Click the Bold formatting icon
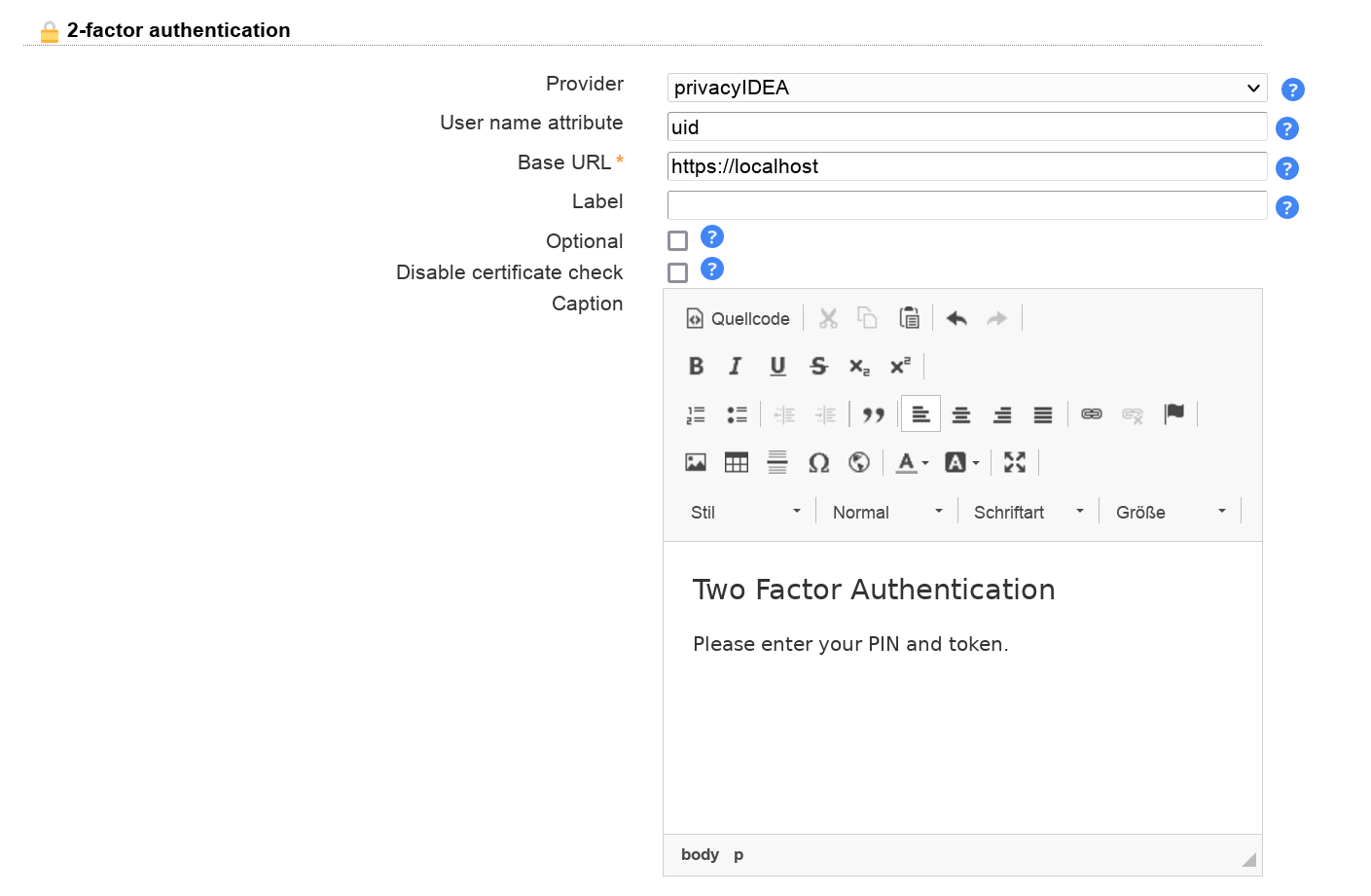 tap(696, 366)
